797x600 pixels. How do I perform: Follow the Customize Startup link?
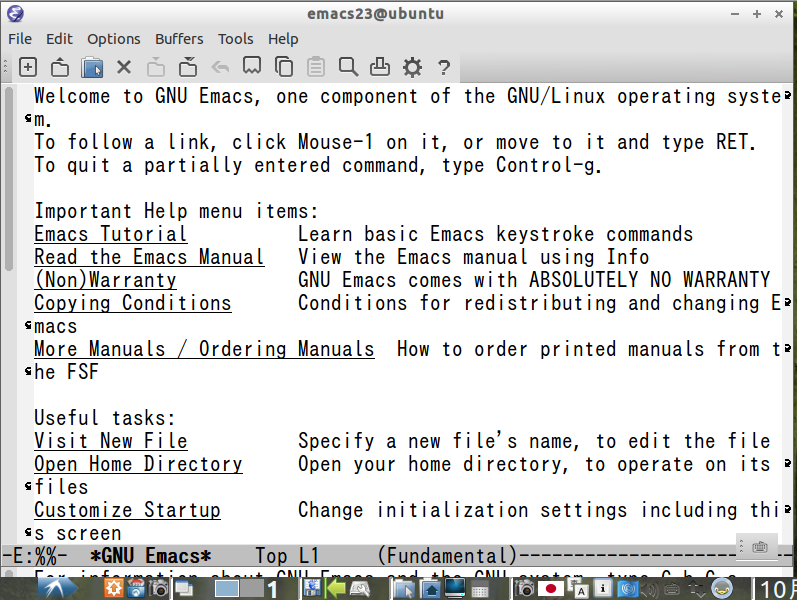pos(127,510)
